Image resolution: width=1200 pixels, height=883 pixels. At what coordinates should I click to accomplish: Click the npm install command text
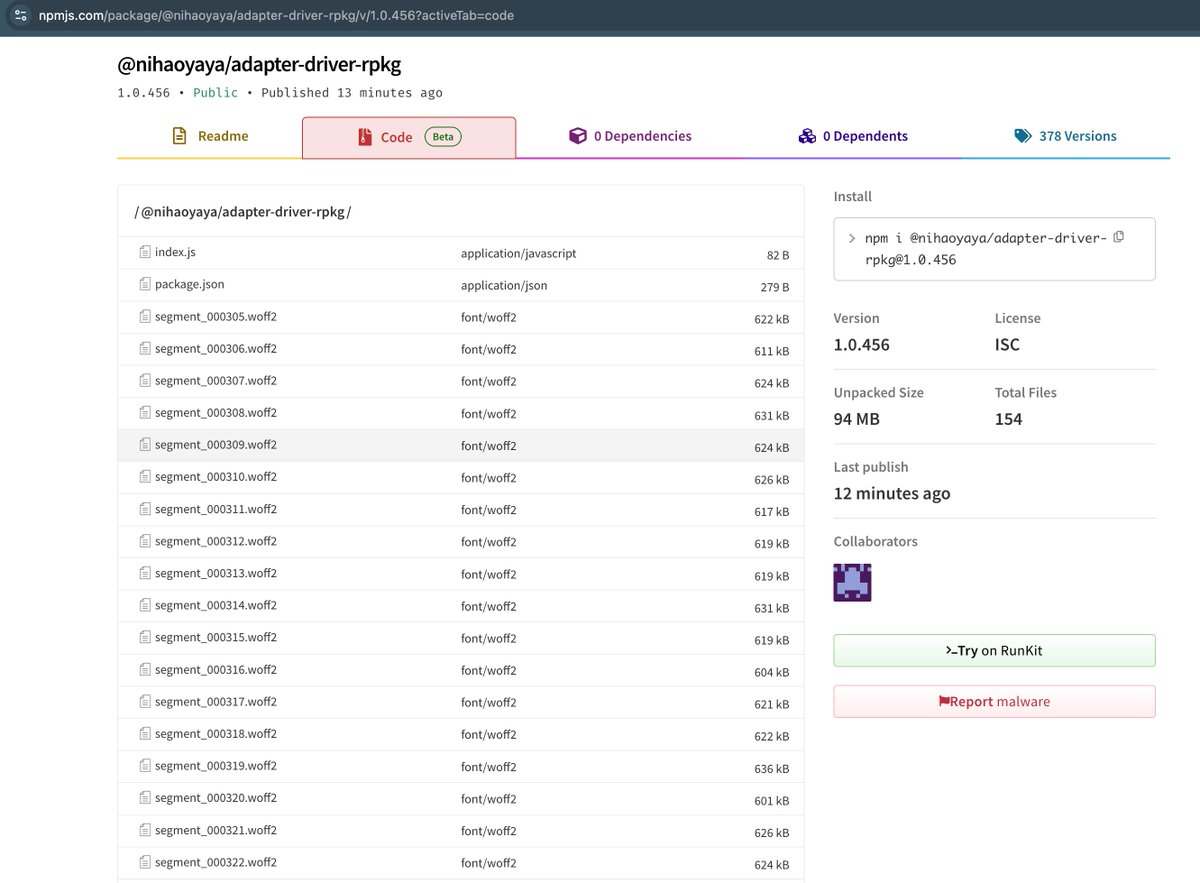tap(985, 249)
